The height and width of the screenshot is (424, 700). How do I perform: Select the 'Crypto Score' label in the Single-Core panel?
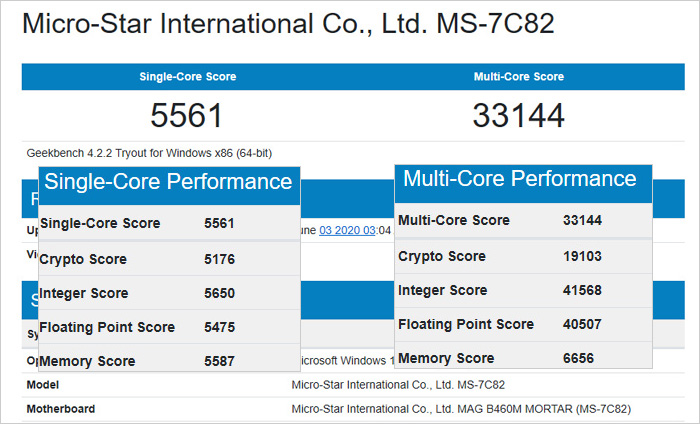tap(83, 259)
